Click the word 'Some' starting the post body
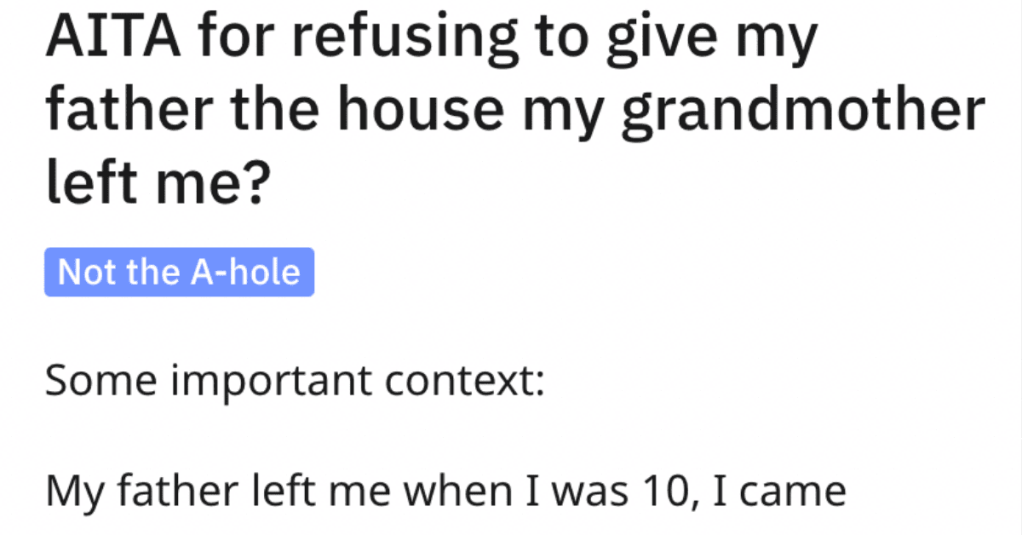The height and width of the screenshot is (535, 1022). 101,381
